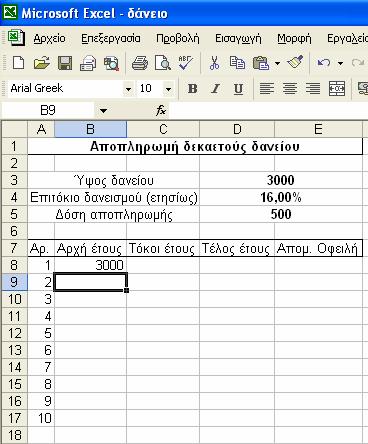Screen dimensions: 368x444
Task: Click the Select All corner button
Action: [x=14, y=129]
